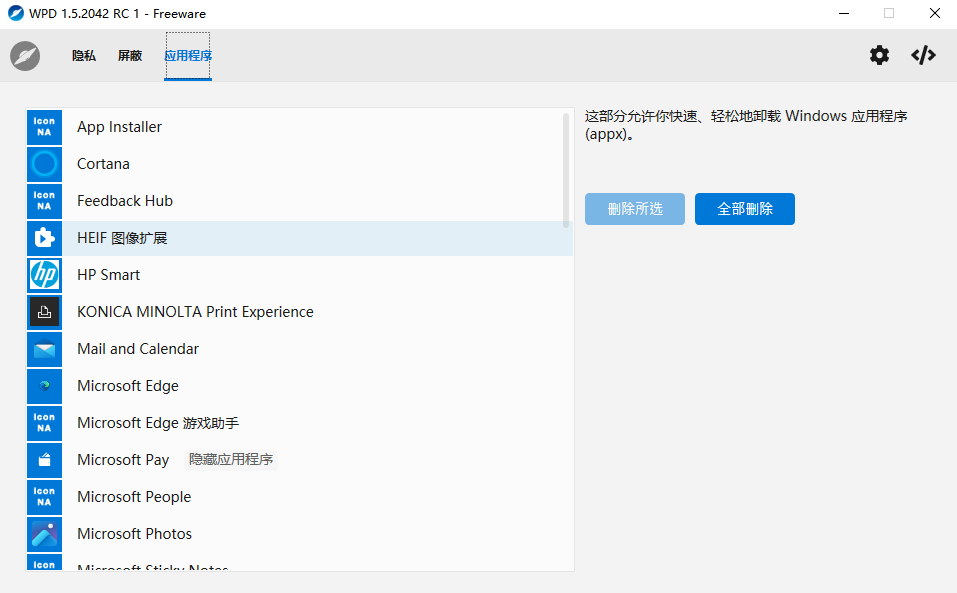The width and height of the screenshot is (957, 593).
Task: Select Microsoft Pay in the list
Action: 299,460
